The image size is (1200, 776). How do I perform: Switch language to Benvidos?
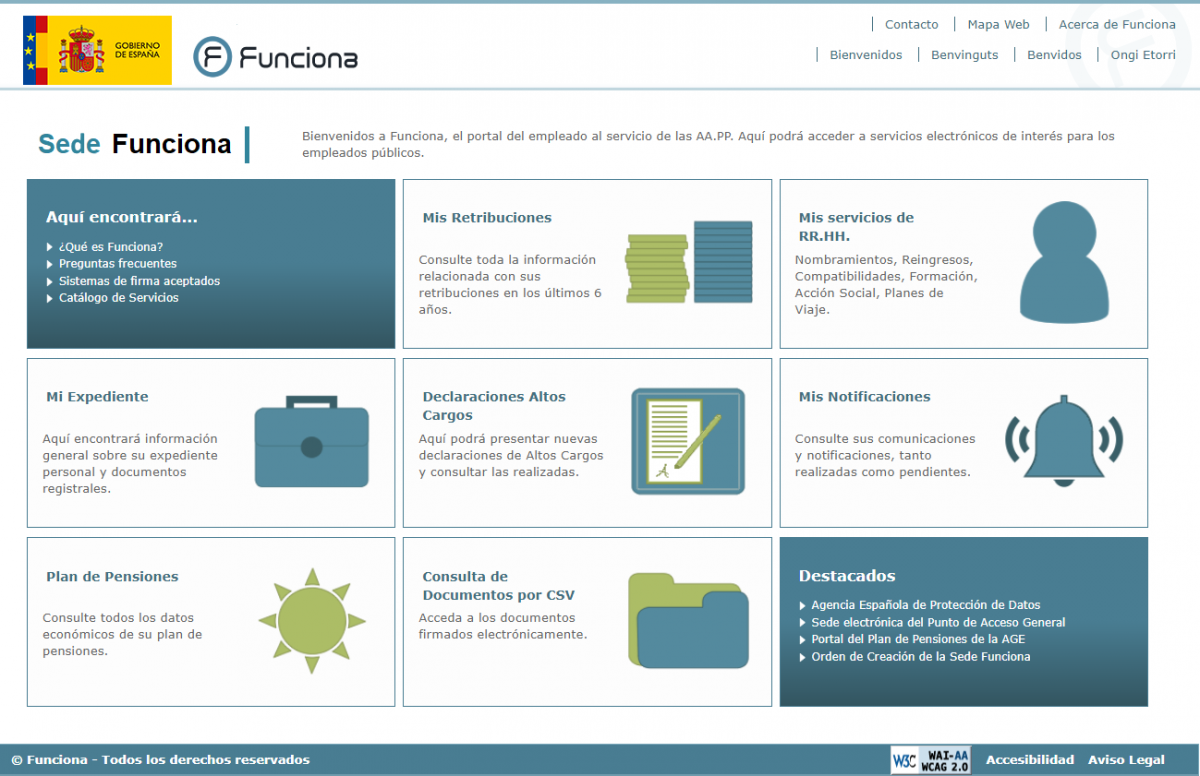1054,55
